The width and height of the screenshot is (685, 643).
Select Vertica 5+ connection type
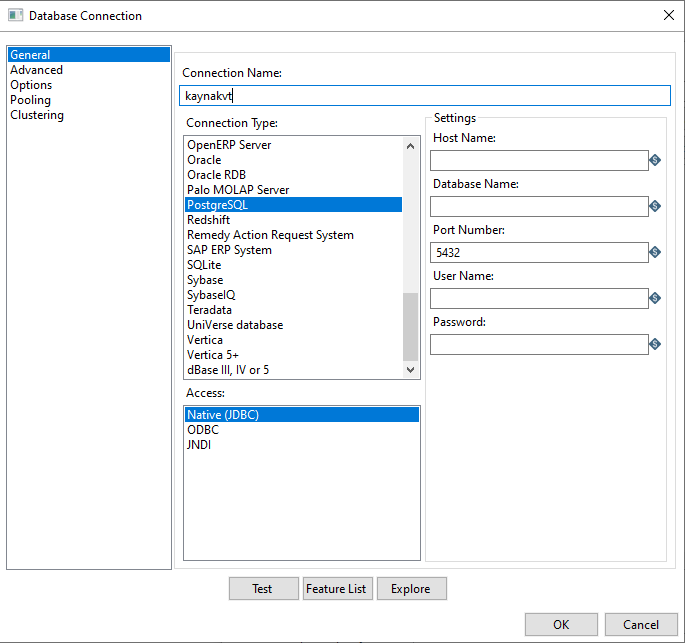pos(293,355)
